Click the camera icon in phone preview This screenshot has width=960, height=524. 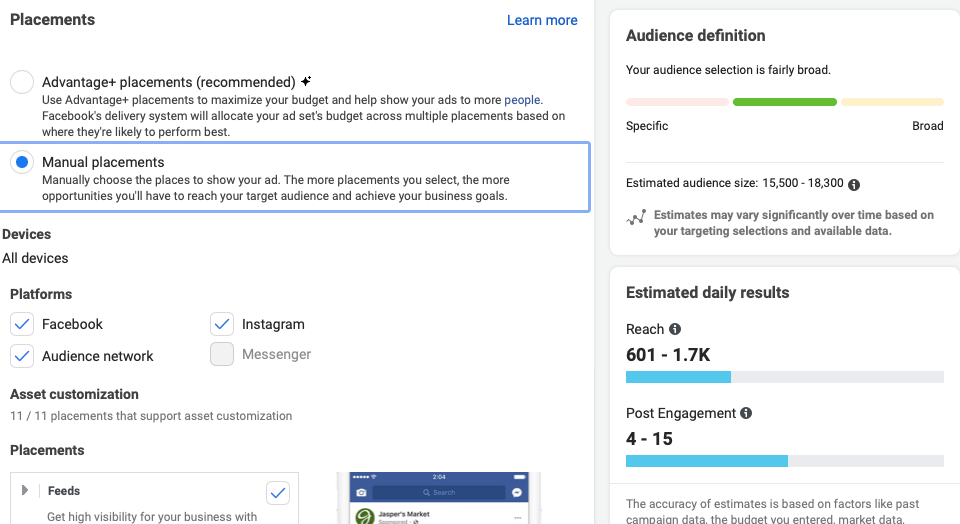[361, 492]
